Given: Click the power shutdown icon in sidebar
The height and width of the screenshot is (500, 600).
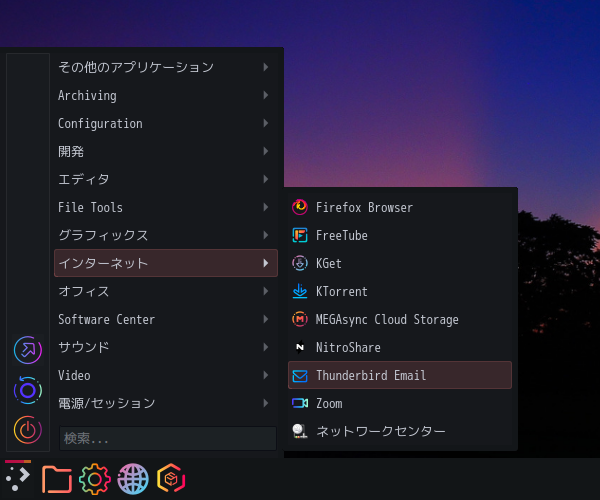Looking at the screenshot, I should (28, 430).
